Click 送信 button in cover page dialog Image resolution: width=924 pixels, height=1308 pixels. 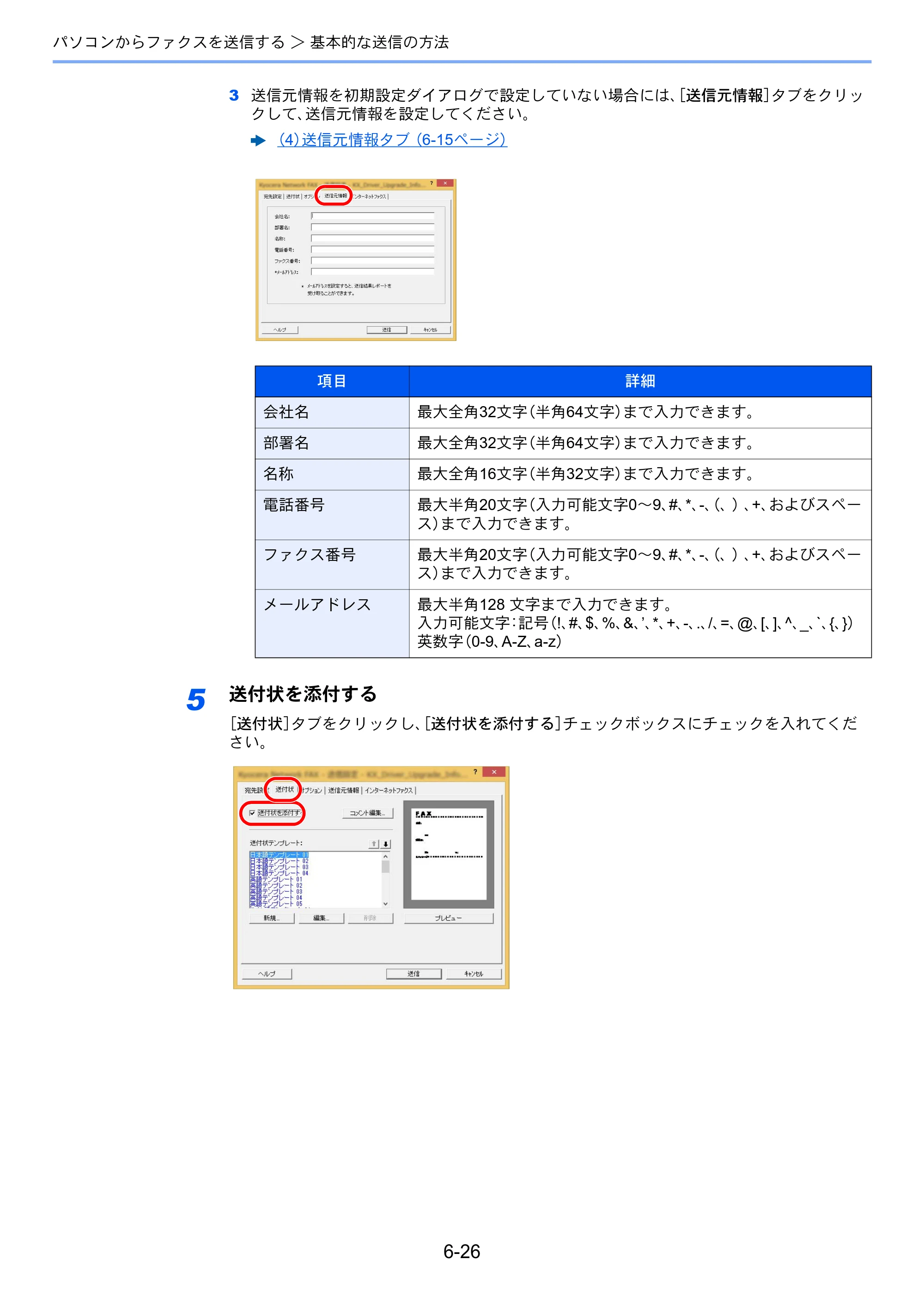point(413,974)
